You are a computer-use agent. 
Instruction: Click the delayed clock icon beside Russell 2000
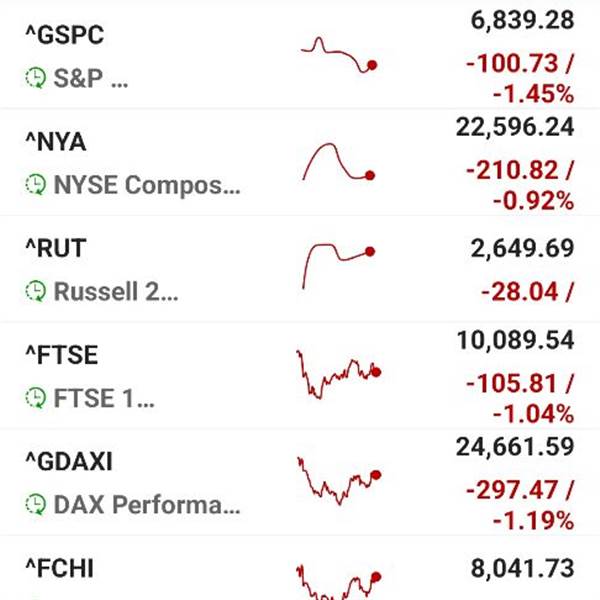(36, 291)
